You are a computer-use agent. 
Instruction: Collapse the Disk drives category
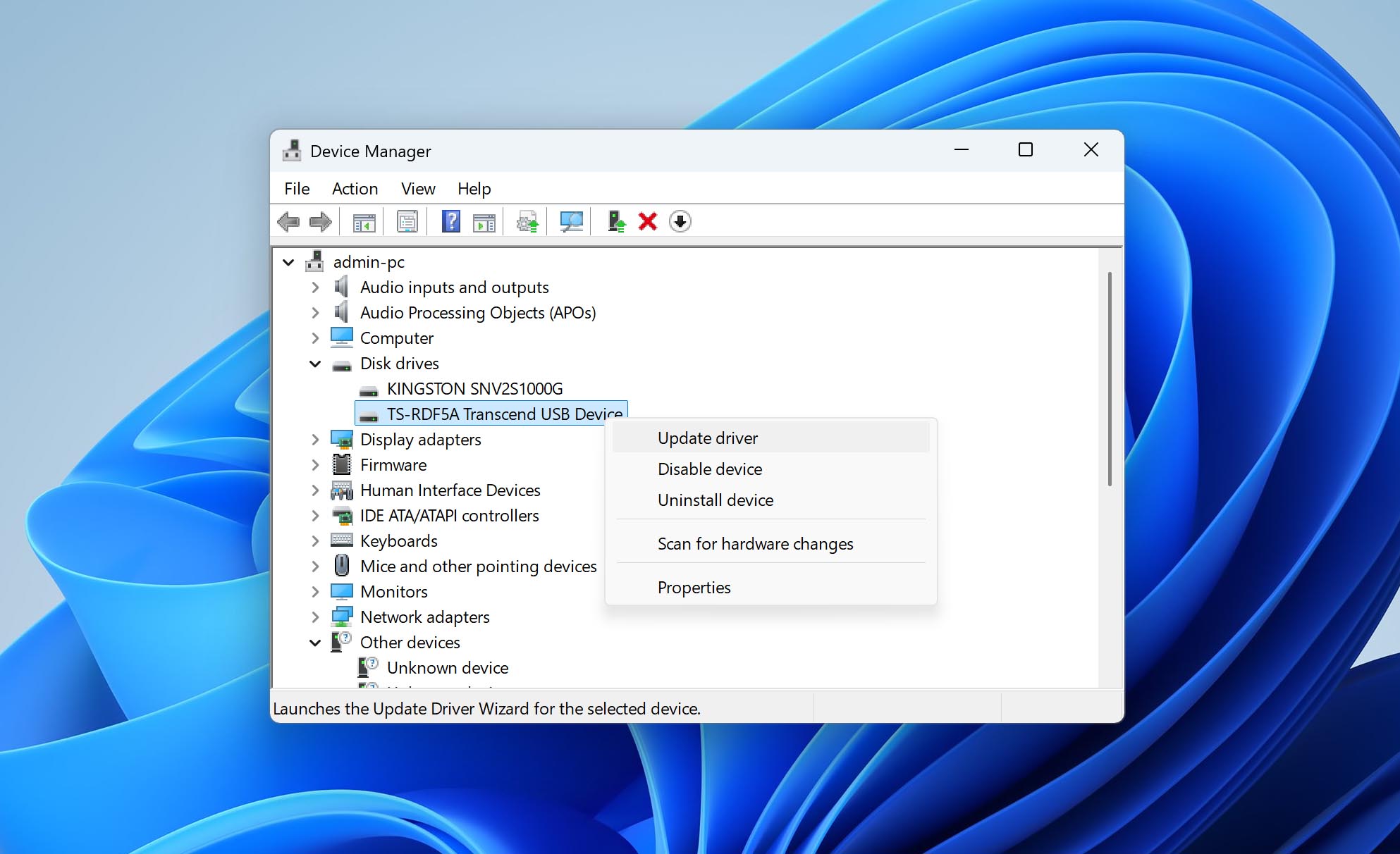click(314, 364)
